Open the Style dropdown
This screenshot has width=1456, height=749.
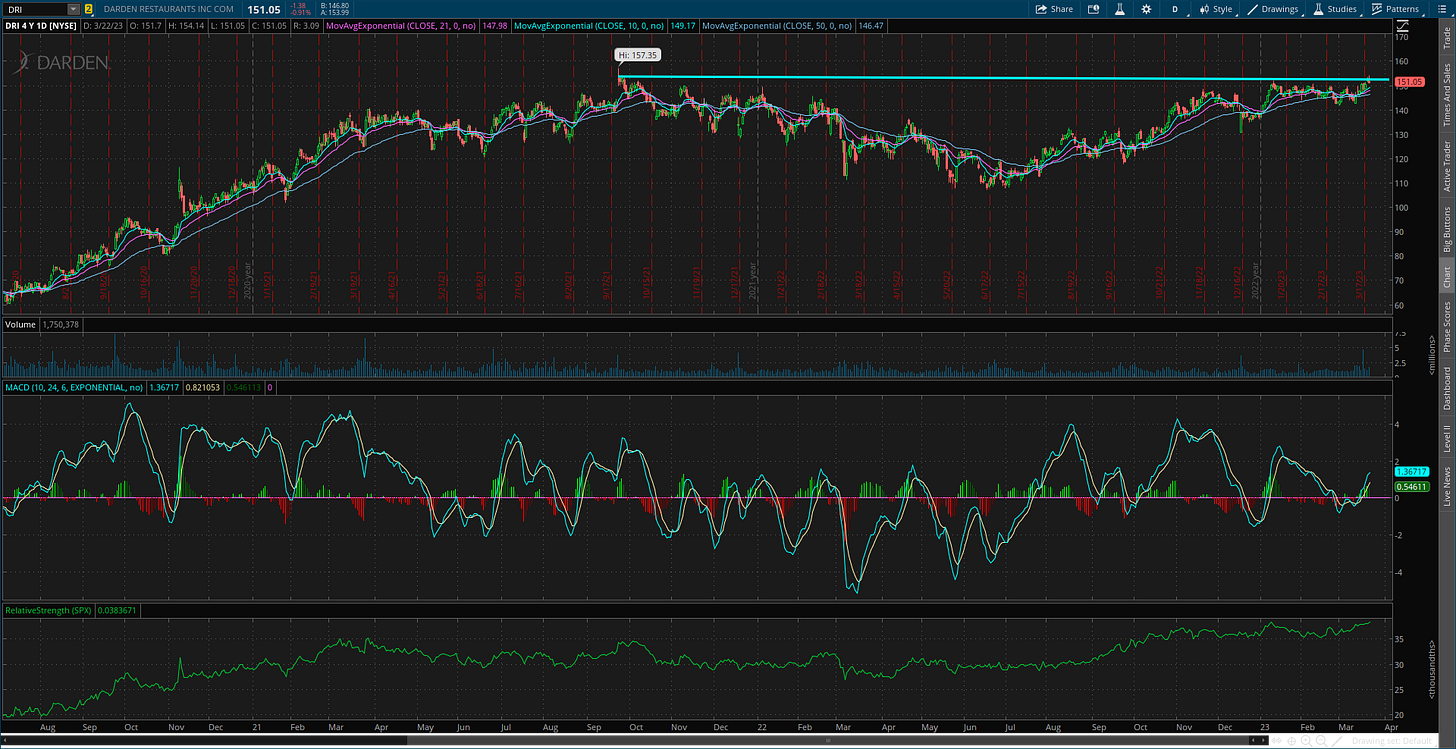pyautogui.click(x=1215, y=9)
